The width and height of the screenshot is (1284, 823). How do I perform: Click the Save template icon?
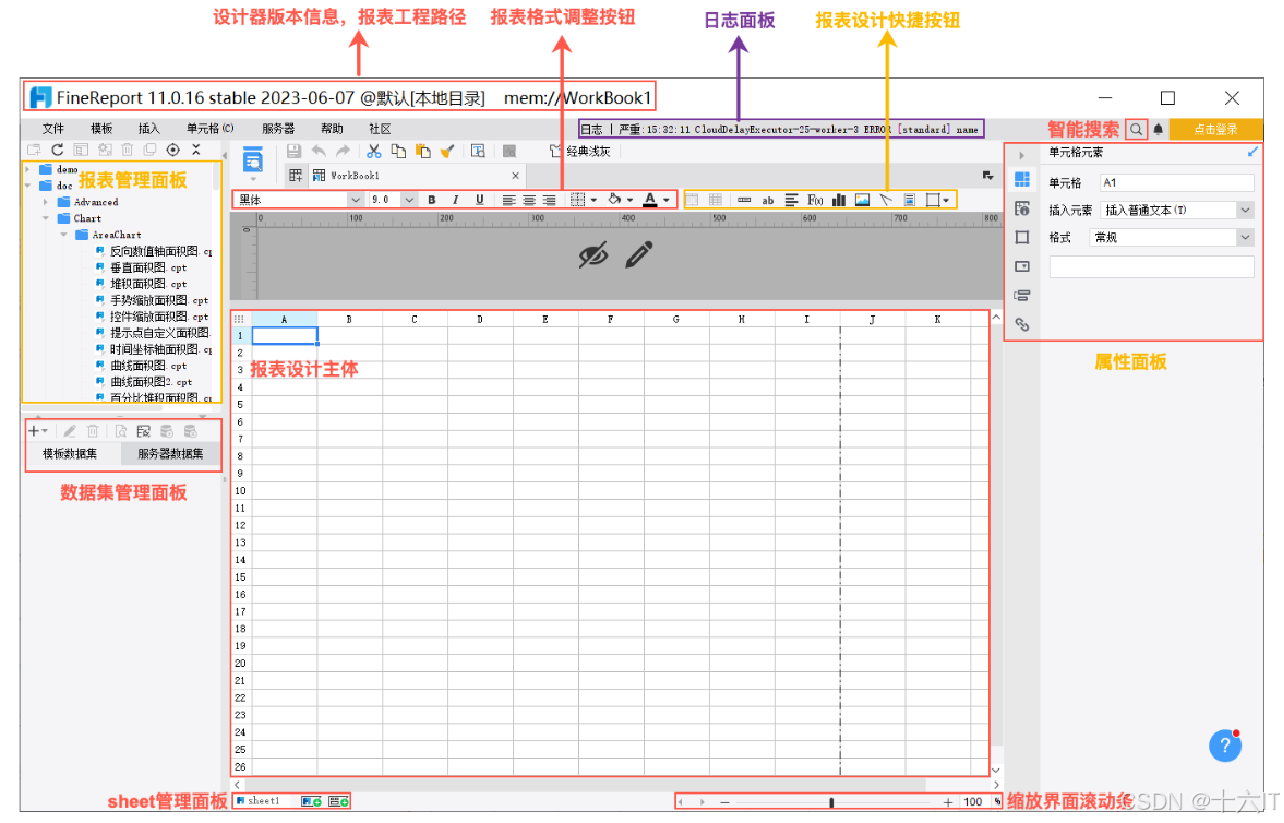coord(294,151)
